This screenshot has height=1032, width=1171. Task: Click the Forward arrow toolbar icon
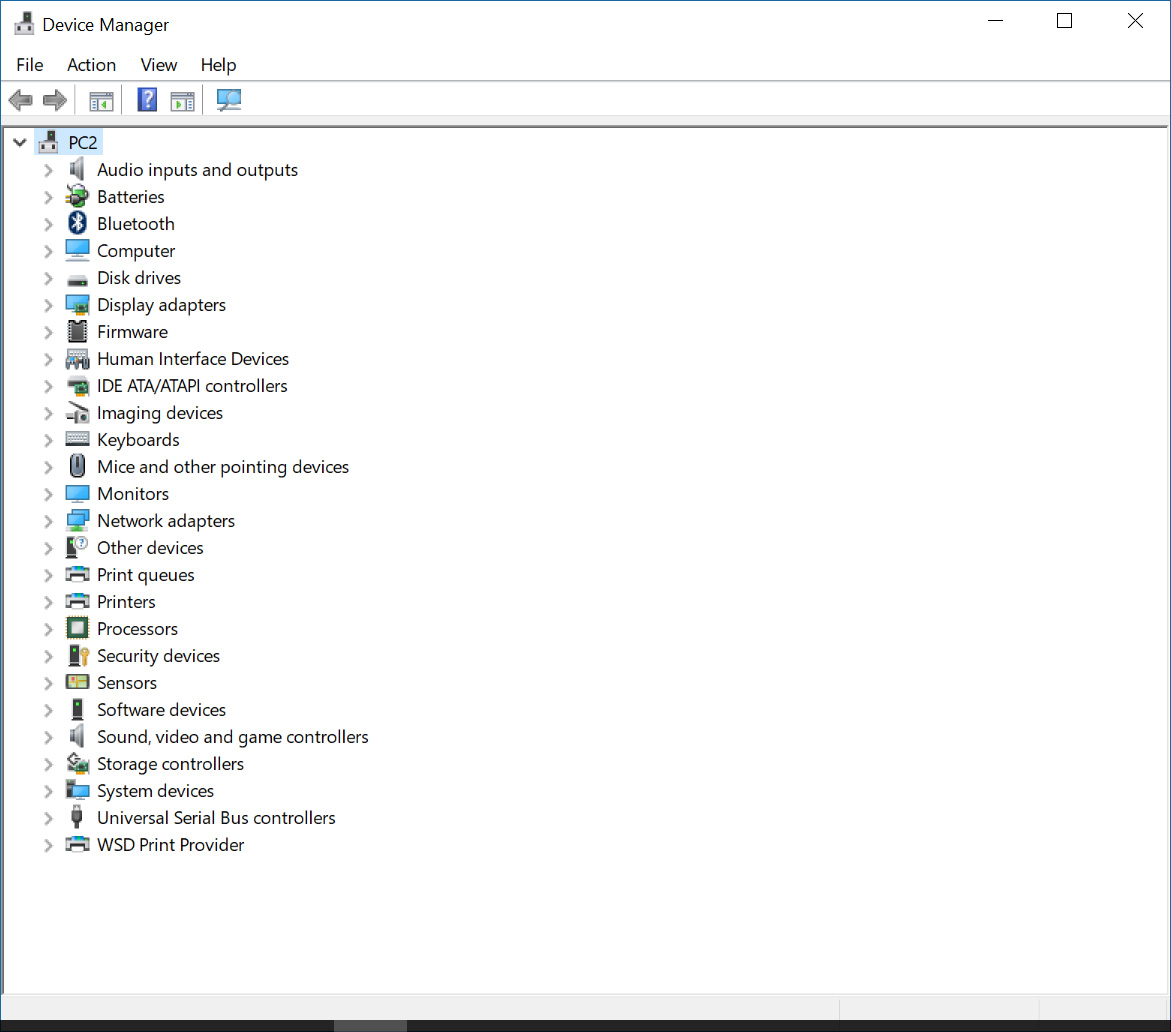[55, 100]
